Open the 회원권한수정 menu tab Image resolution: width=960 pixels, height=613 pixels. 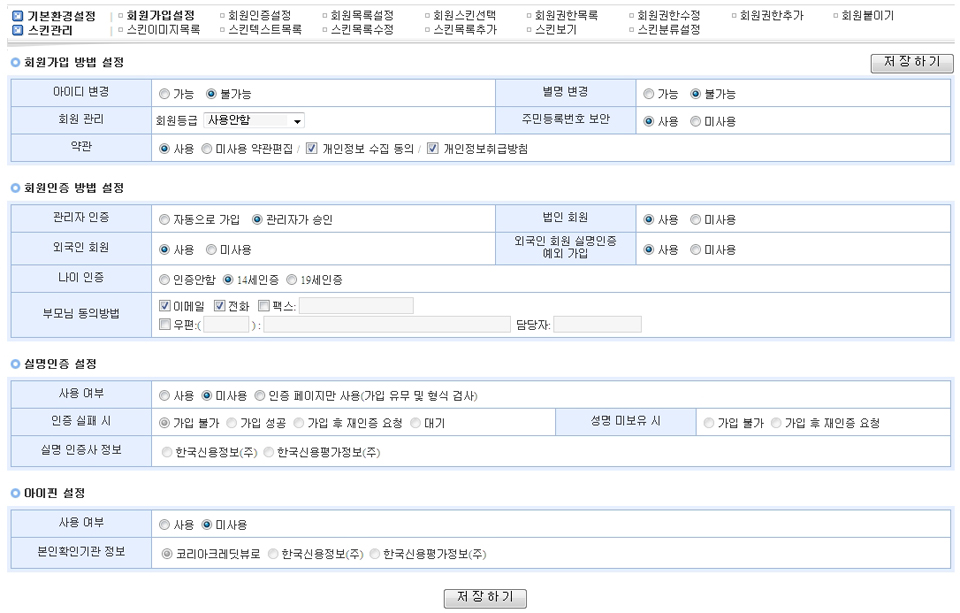coord(669,16)
